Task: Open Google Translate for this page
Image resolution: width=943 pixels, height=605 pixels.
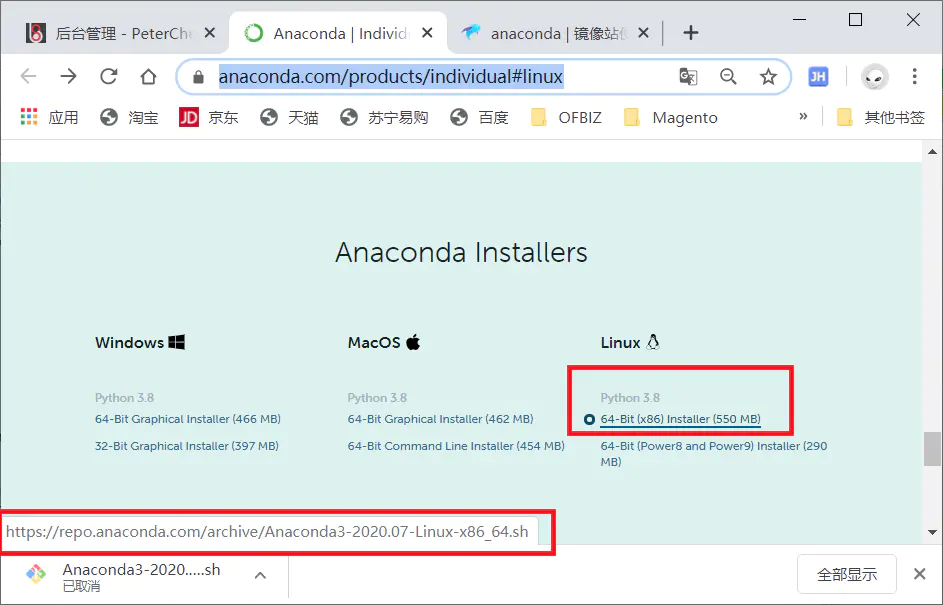Action: (688, 76)
